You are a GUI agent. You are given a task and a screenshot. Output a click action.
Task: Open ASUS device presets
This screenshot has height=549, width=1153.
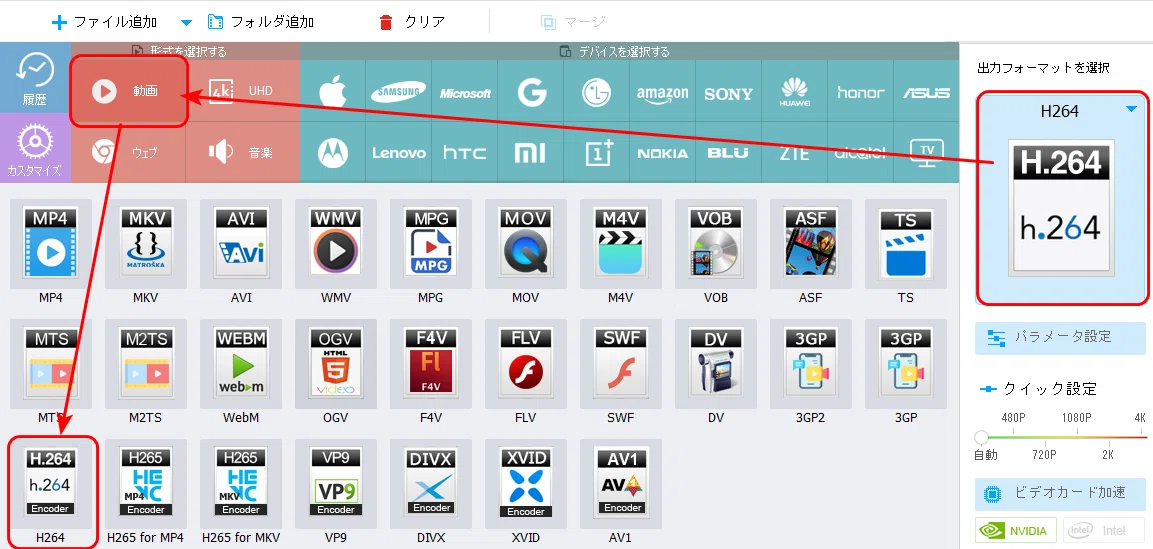(927, 92)
